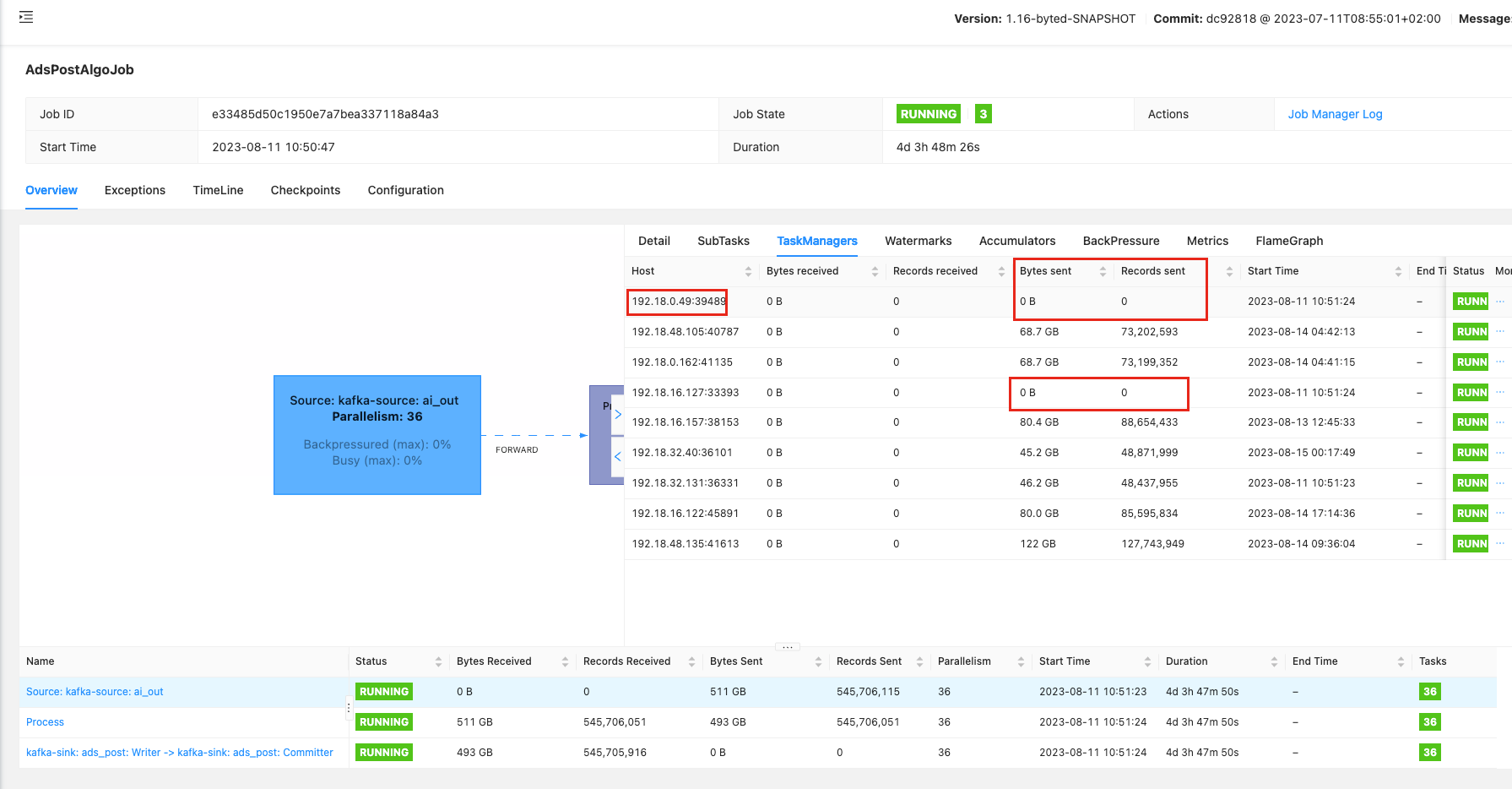Screen dimensions: 1512x789
Task: Open more options for host 192.18.0.162:41135
Action: tap(1500, 362)
